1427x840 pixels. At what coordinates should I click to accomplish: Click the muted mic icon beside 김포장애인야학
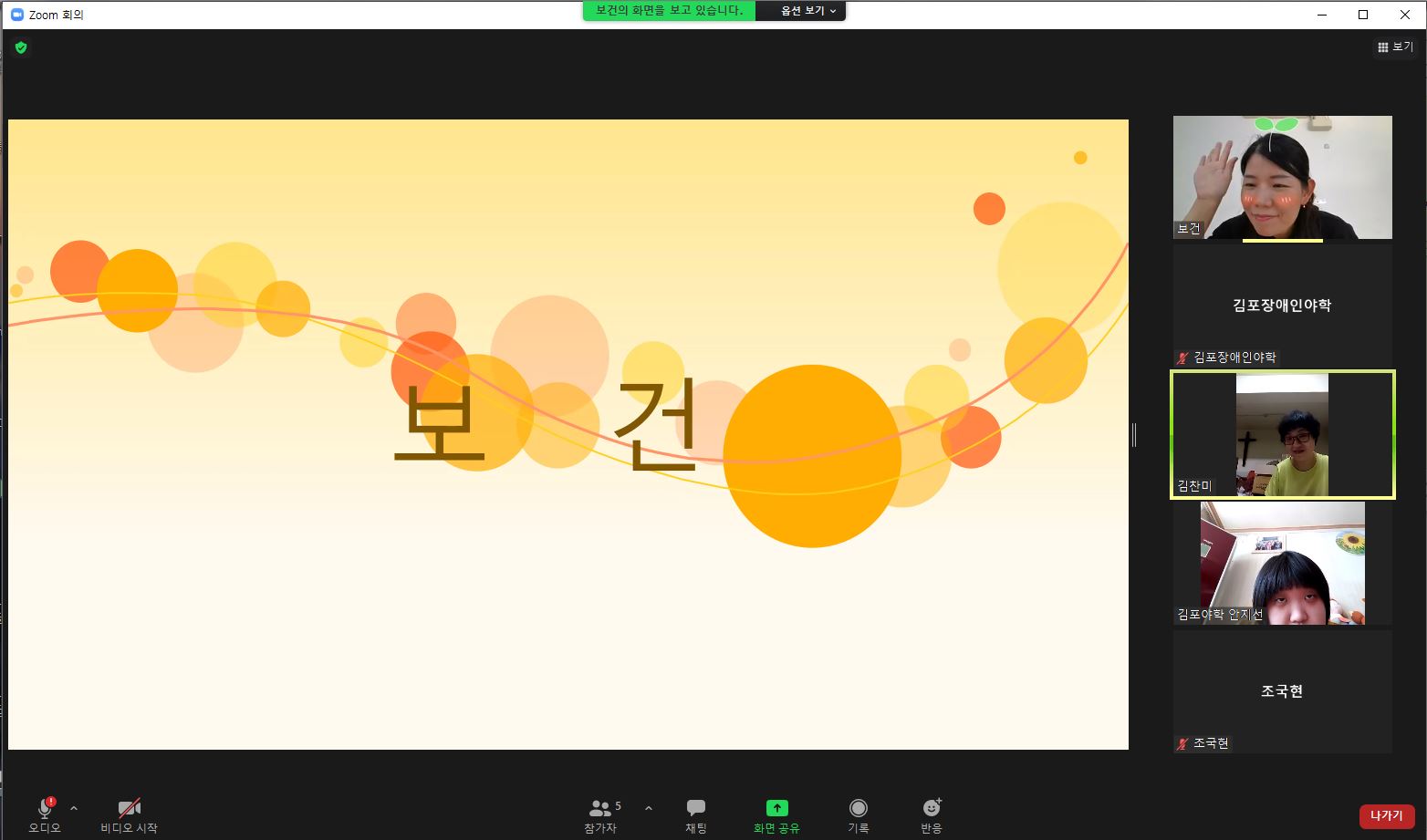[1183, 358]
